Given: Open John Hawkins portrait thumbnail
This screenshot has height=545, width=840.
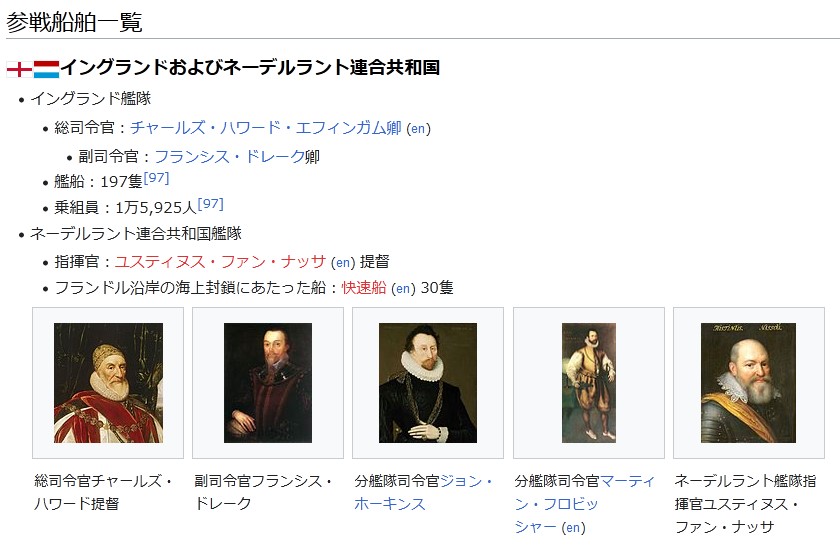Looking at the screenshot, I should coord(428,383).
